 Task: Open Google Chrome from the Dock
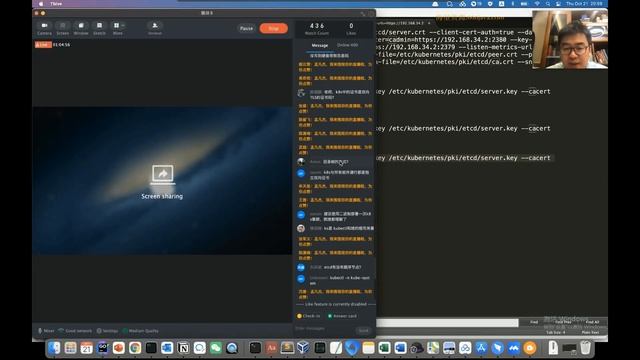(x=135, y=348)
